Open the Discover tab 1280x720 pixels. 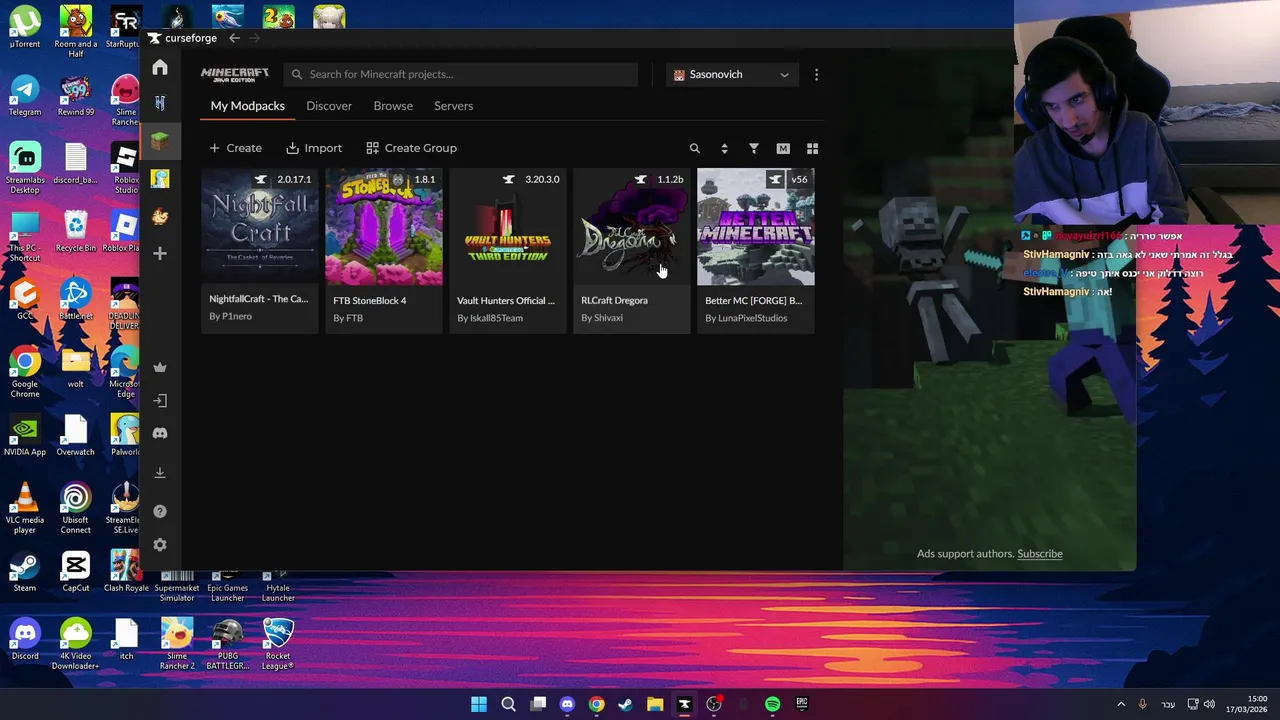(329, 106)
